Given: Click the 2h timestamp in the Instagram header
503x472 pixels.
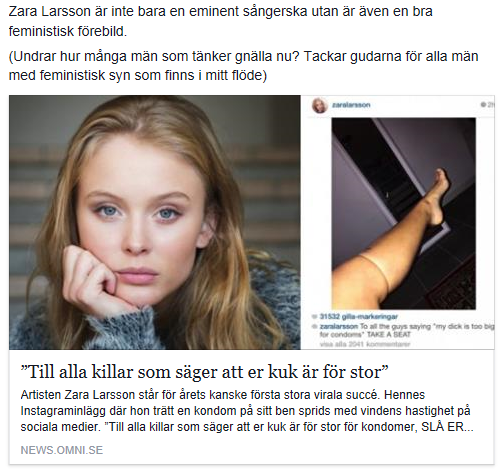Looking at the screenshot, I should click(x=491, y=105).
